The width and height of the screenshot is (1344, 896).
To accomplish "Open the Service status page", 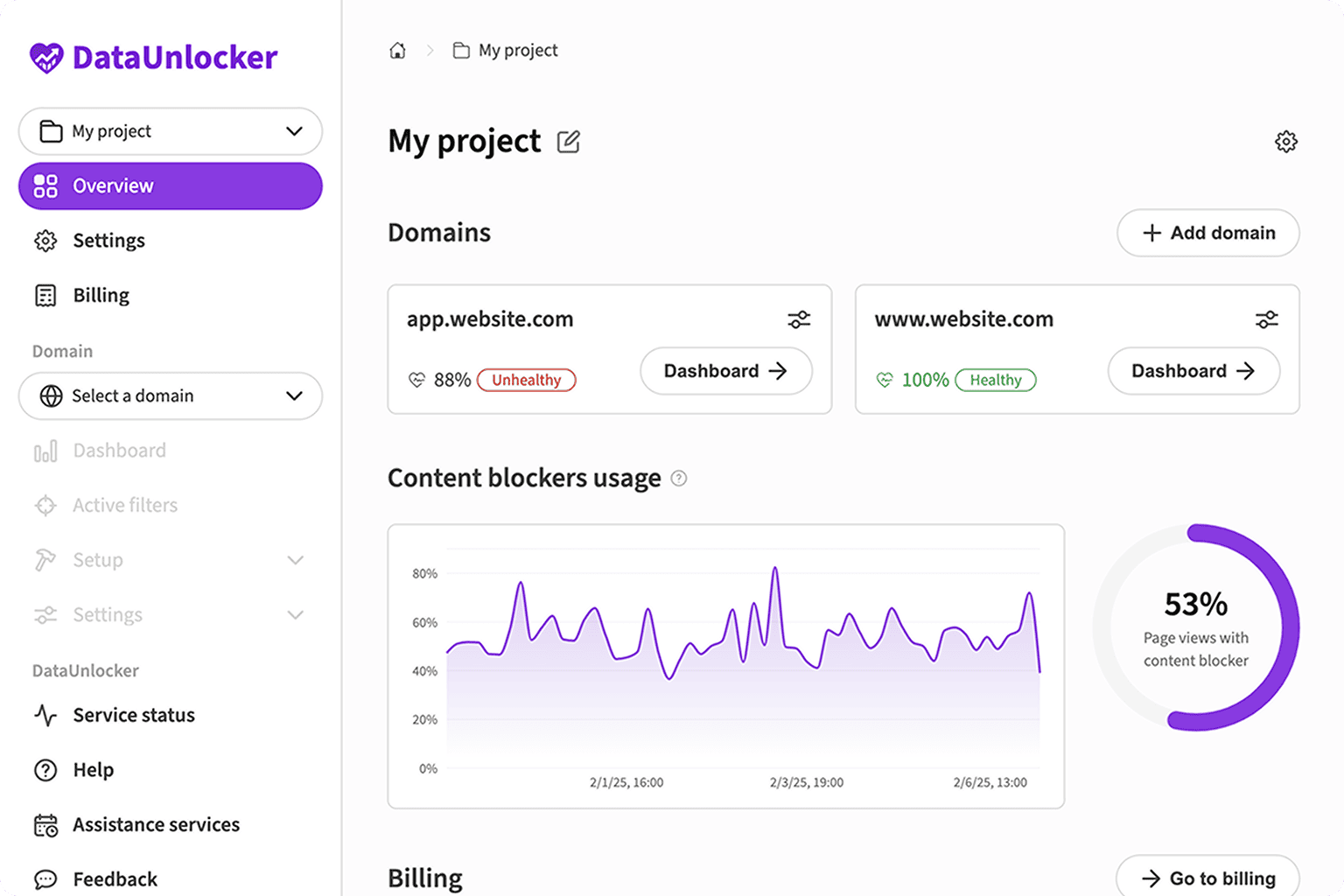I will [x=133, y=715].
